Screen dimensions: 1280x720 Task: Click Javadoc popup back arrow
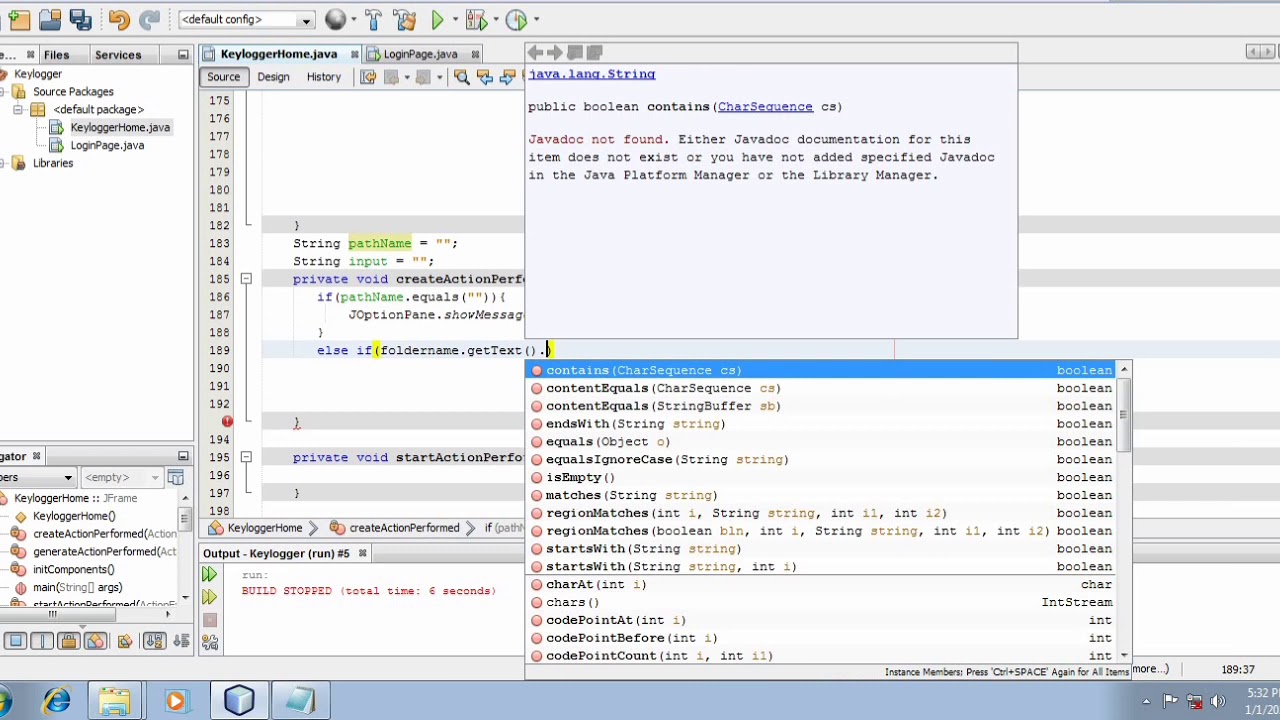(536, 52)
